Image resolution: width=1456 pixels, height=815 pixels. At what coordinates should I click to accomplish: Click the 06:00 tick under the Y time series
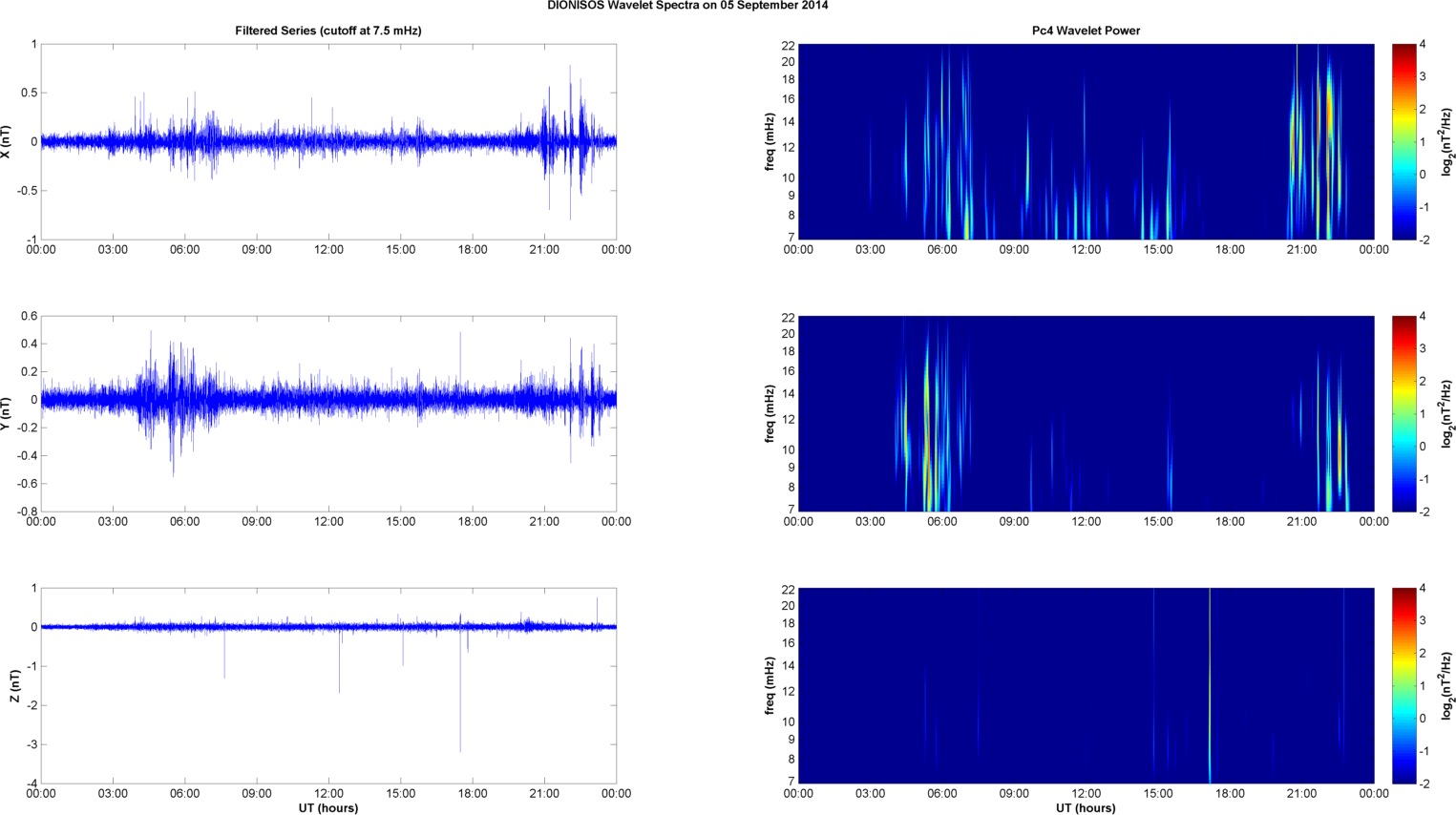pos(185,521)
